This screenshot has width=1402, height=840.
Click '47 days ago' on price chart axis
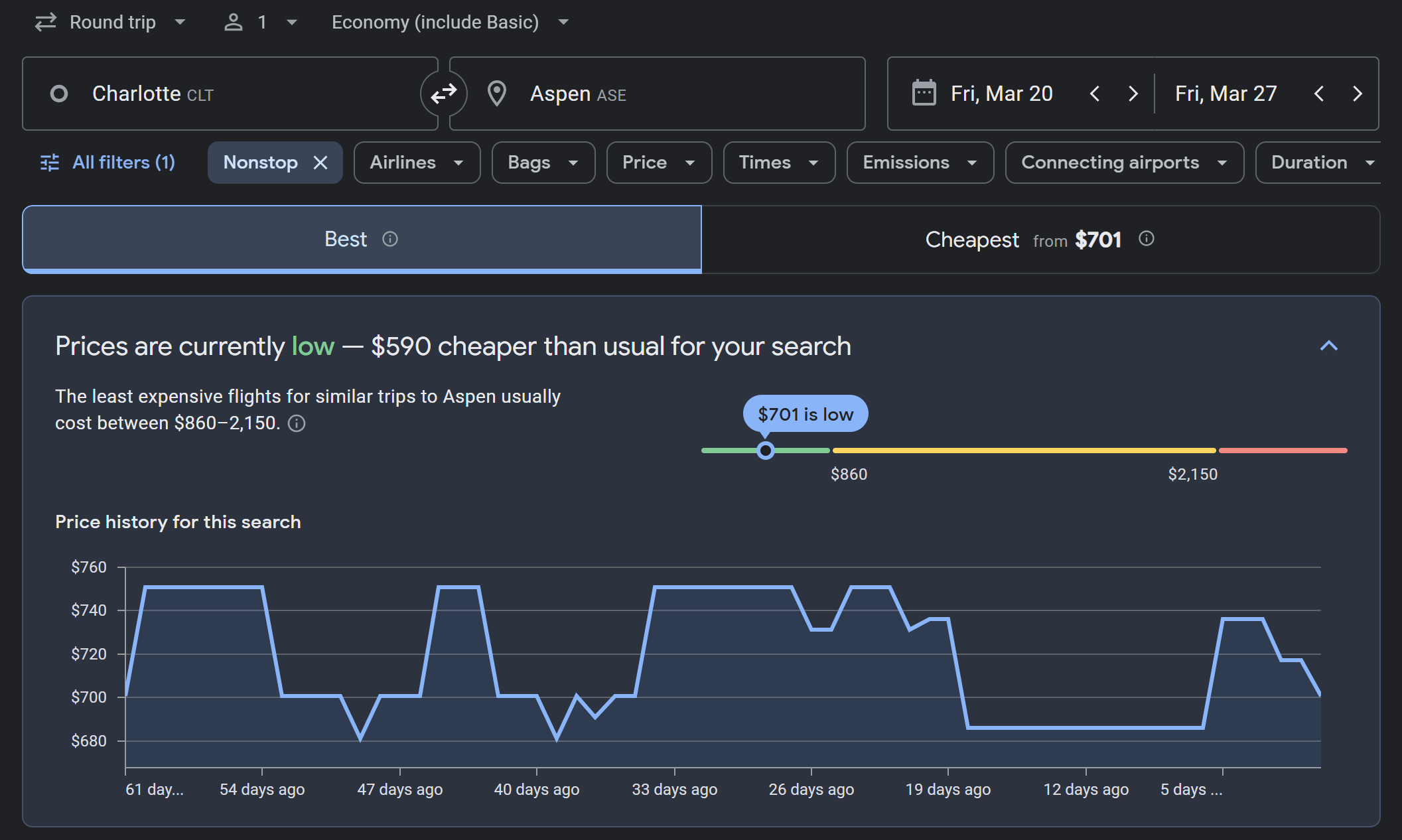click(x=400, y=790)
